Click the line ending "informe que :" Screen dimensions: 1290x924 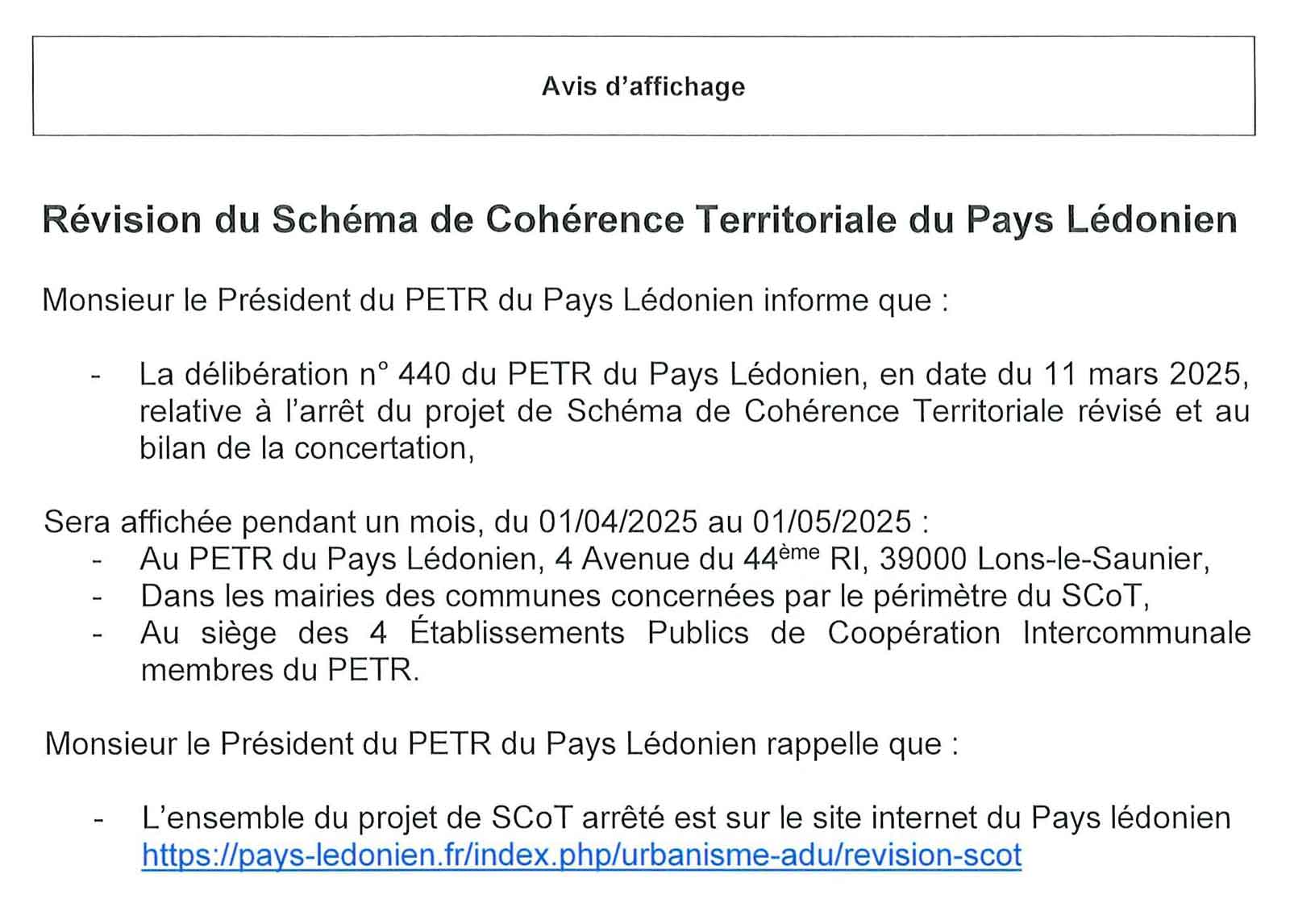click(x=495, y=300)
